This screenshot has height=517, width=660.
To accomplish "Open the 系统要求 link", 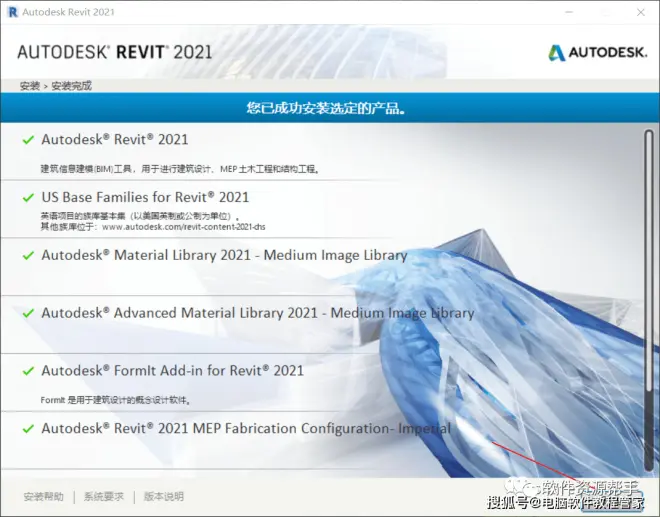I will click(x=104, y=497).
